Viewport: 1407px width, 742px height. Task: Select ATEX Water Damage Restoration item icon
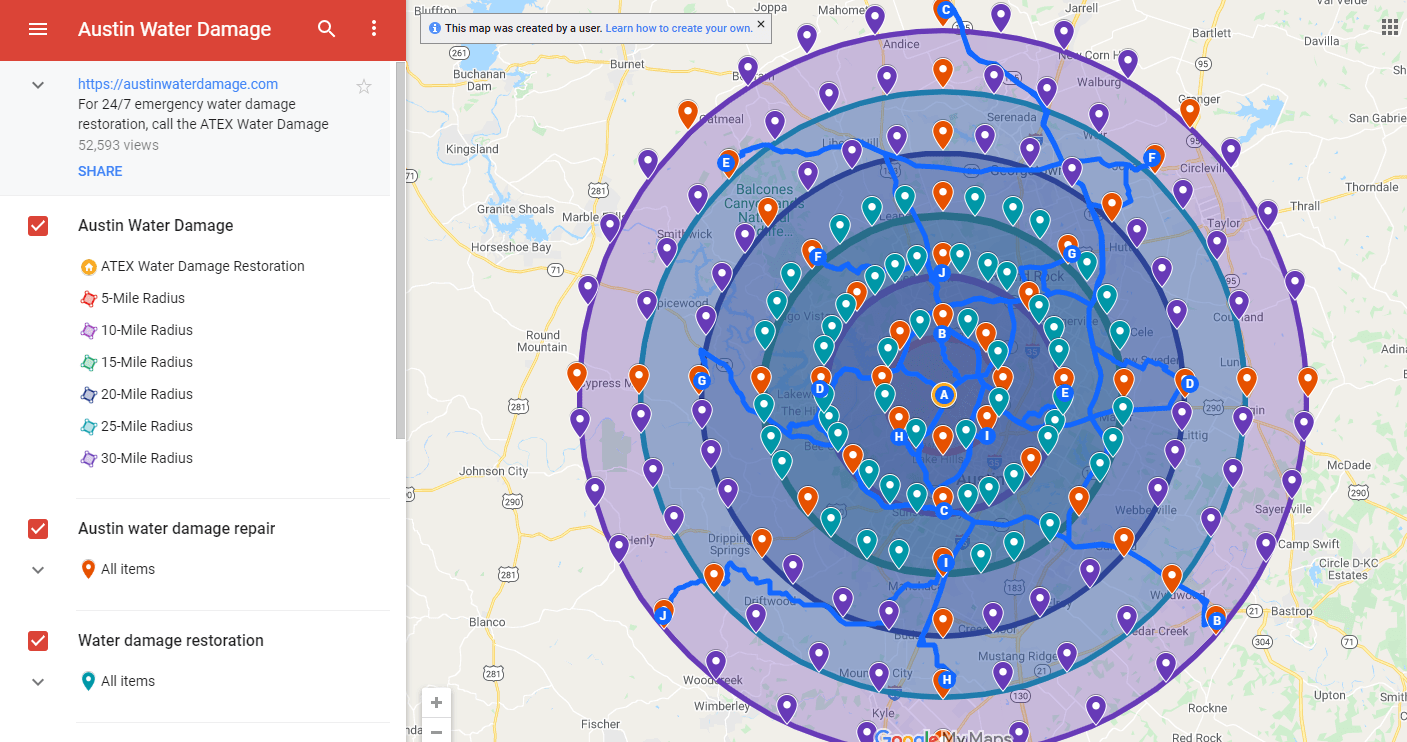coord(88,267)
